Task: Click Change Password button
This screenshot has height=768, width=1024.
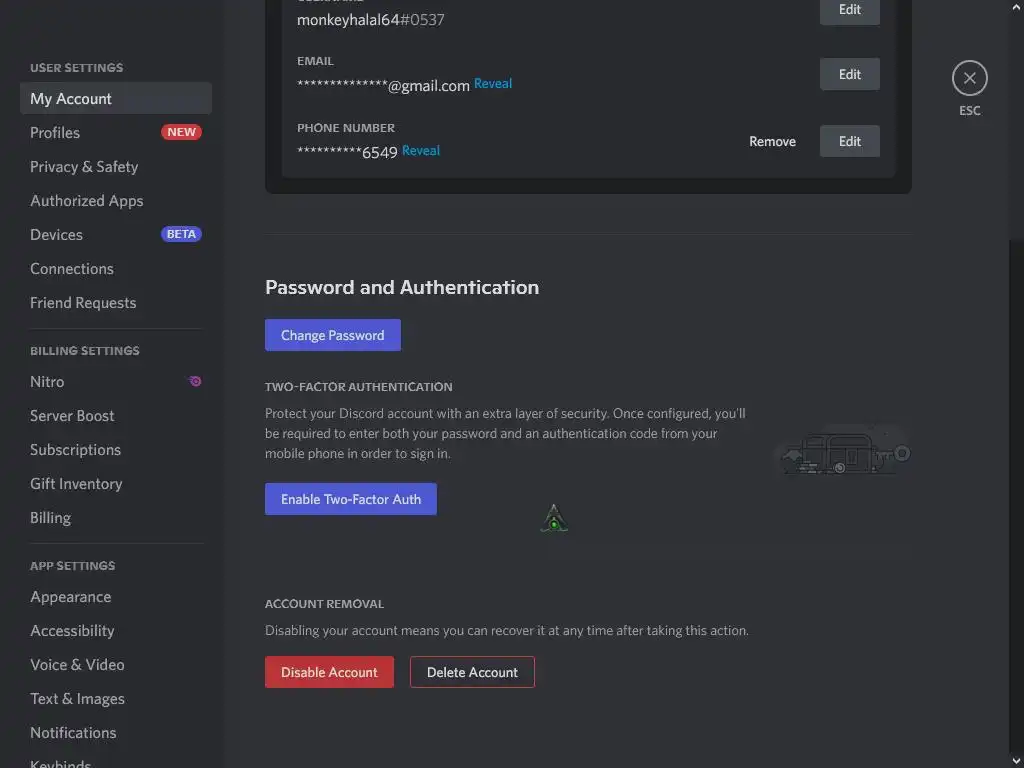Action: (332, 335)
